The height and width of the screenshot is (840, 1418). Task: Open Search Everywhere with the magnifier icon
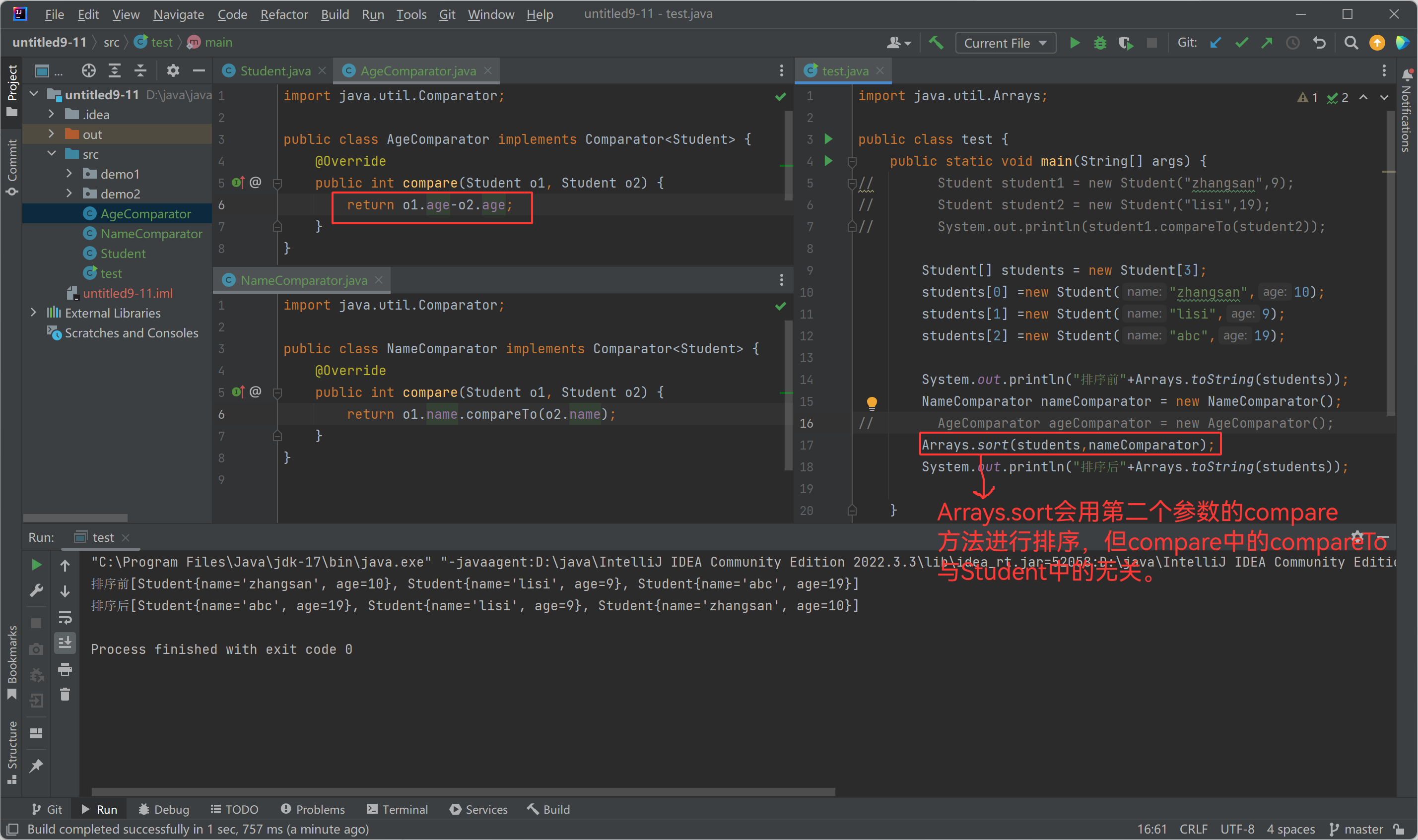tap(1350, 43)
